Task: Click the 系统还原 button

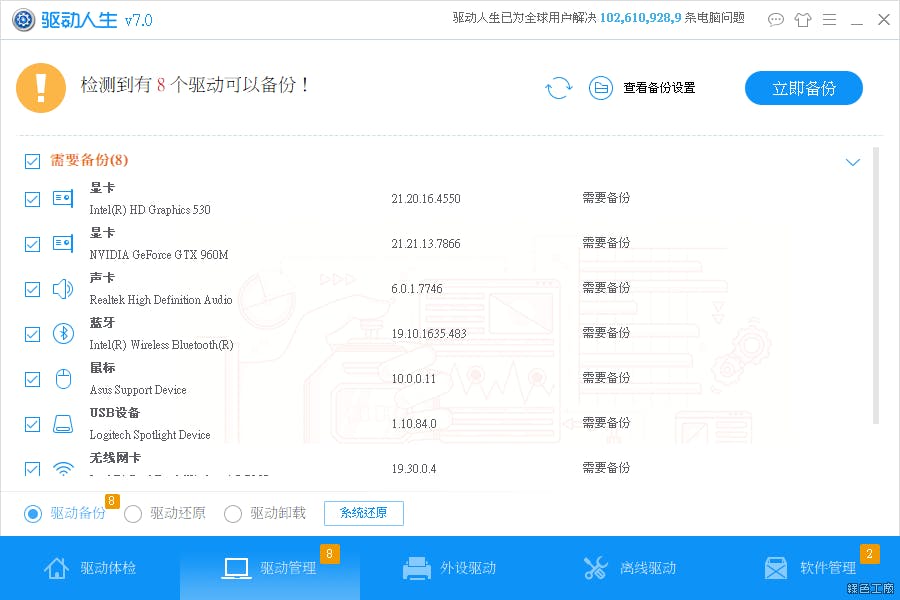Action: click(363, 514)
